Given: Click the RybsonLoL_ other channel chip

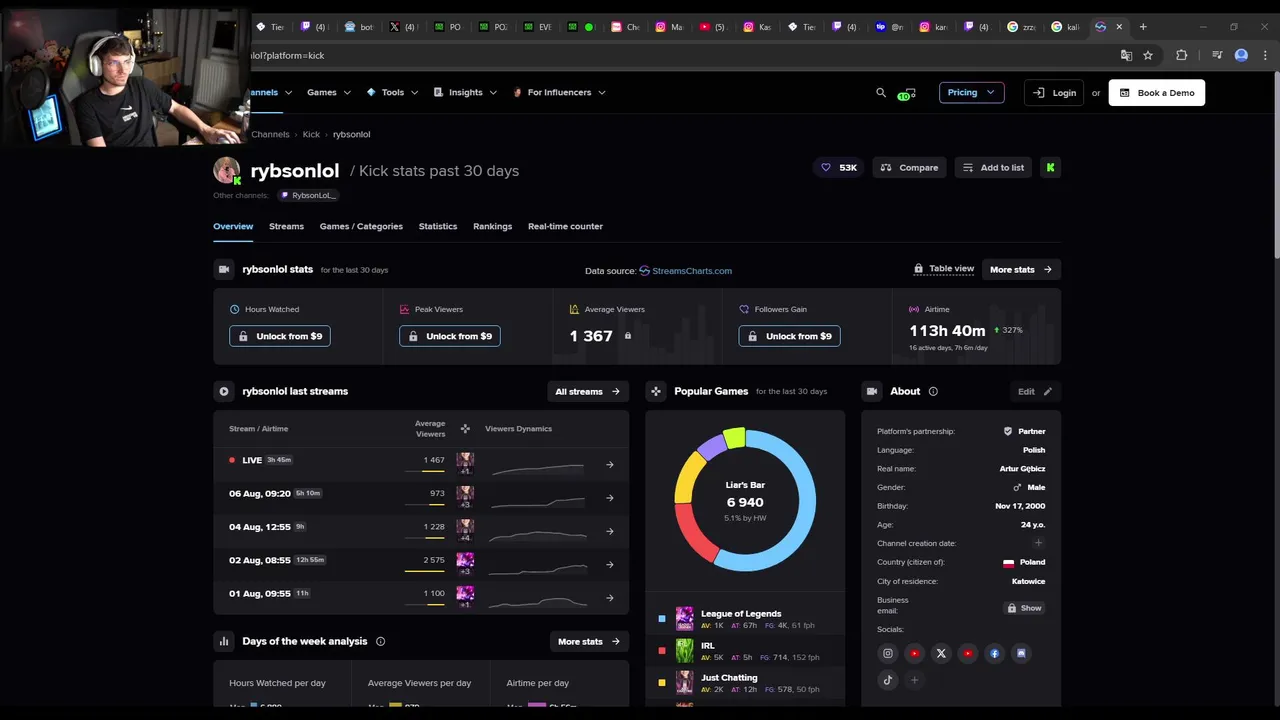Looking at the screenshot, I should click(x=308, y=195).
